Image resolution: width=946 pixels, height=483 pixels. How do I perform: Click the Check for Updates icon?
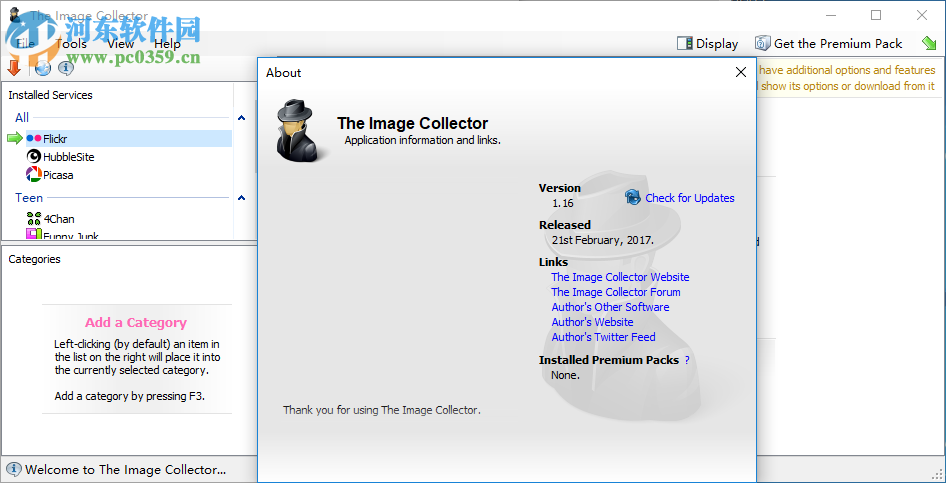pos(633,197)
